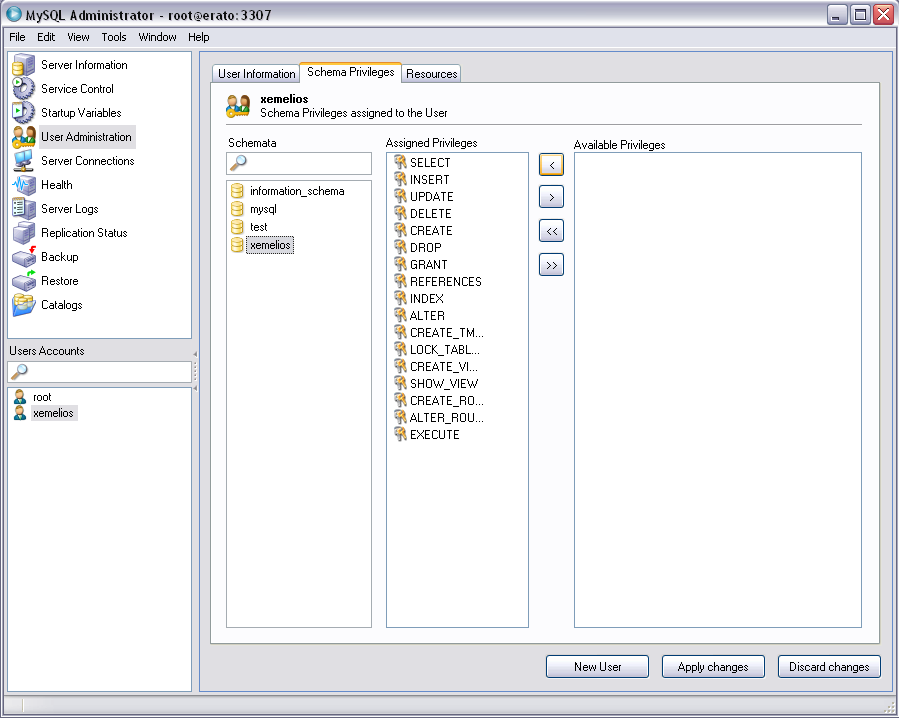Viewport: 899px width, 718px height.
Task: Switch to the Resources tab
Action: tap(432, 74)
